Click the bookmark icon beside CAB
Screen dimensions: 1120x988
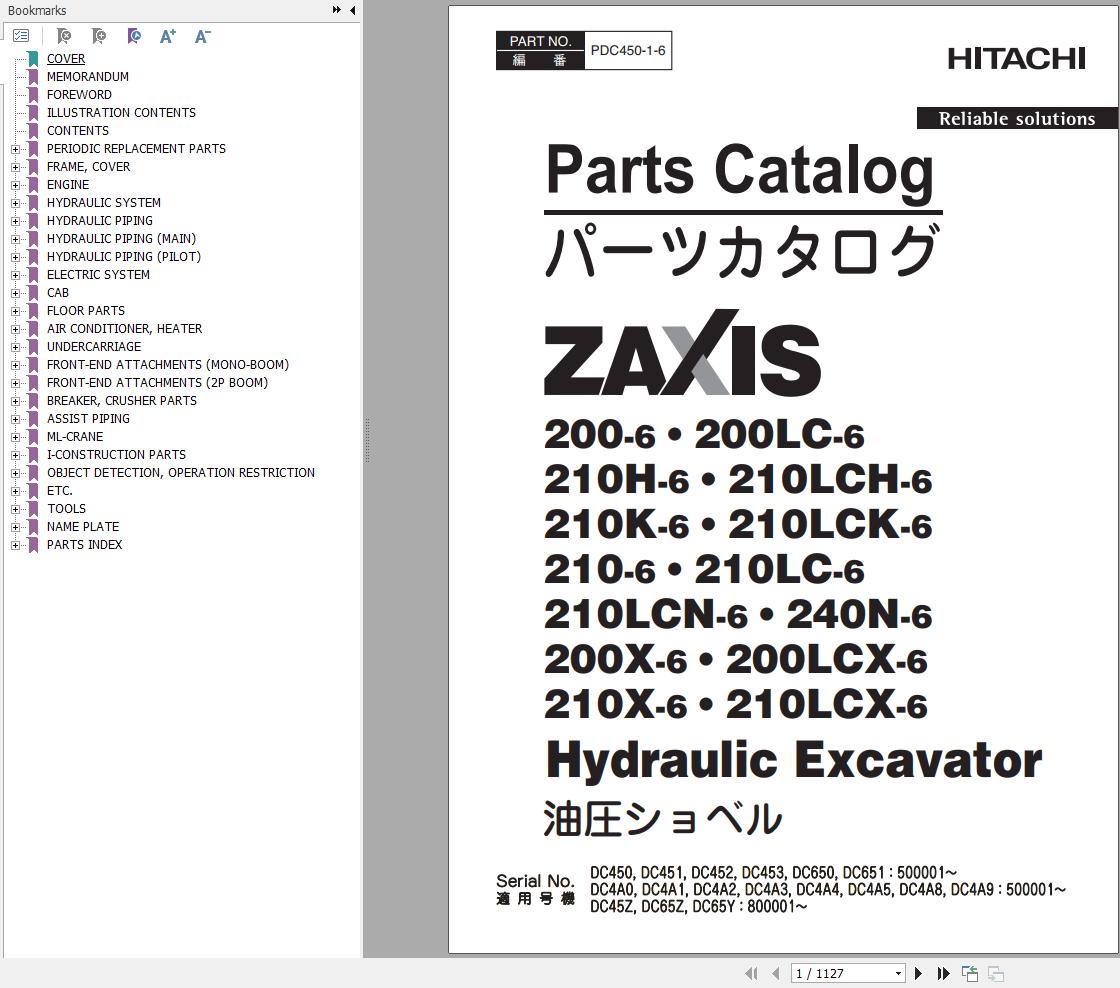(33, 293)
